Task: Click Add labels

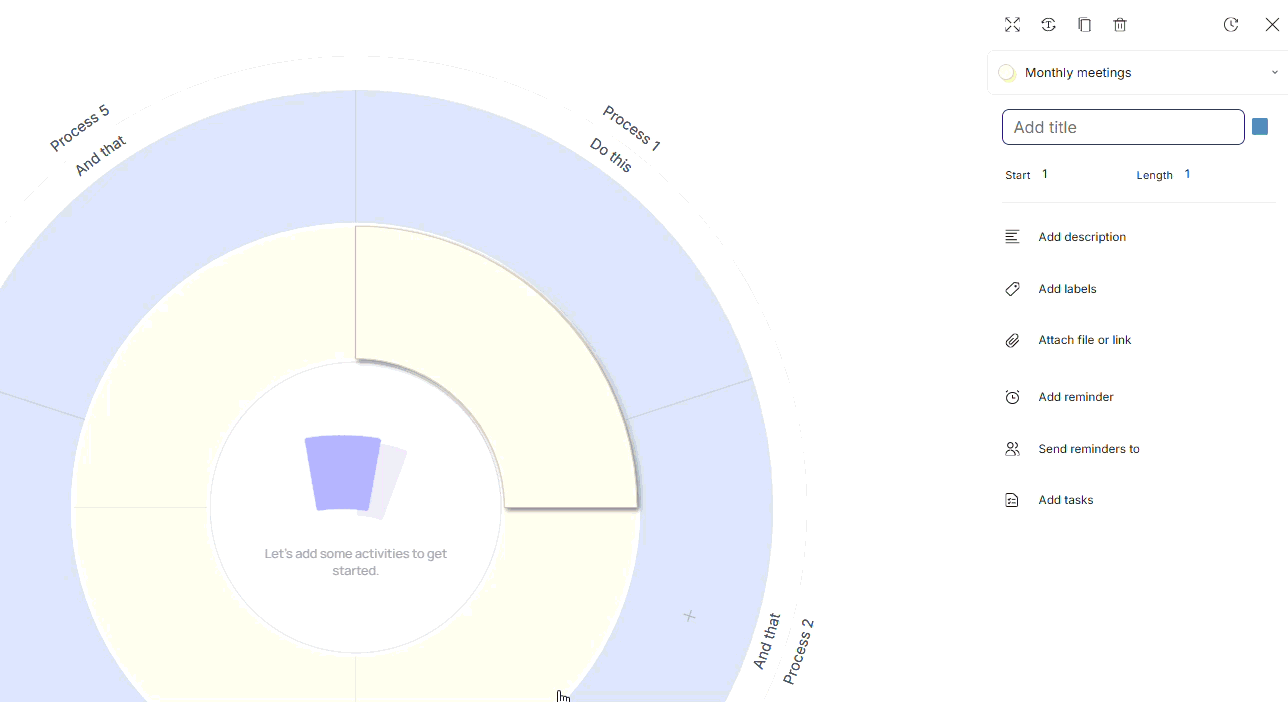Action: click(1067, 289)
